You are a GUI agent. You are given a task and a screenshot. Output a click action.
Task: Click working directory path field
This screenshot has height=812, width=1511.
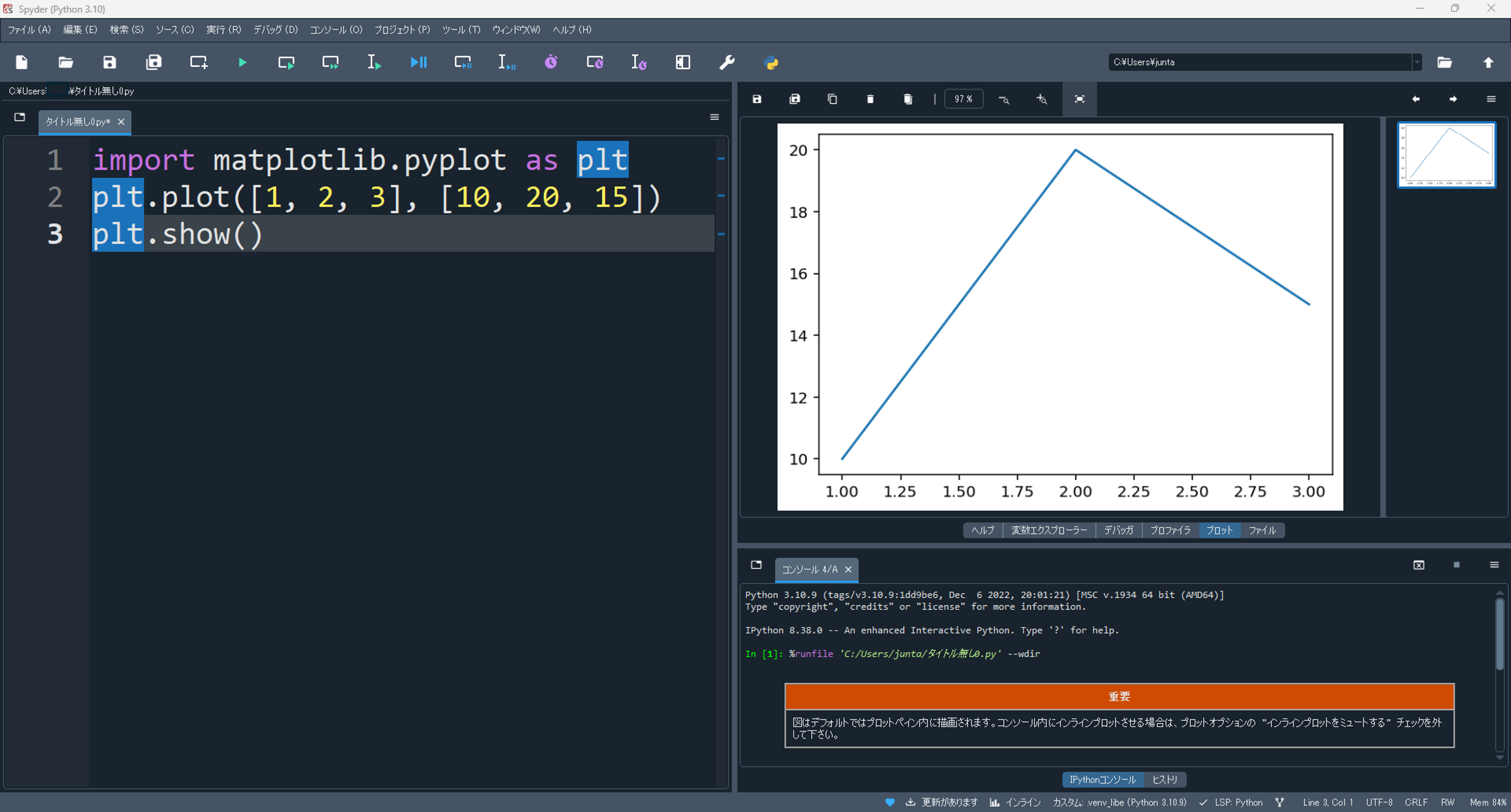[x=1260, y=62]
